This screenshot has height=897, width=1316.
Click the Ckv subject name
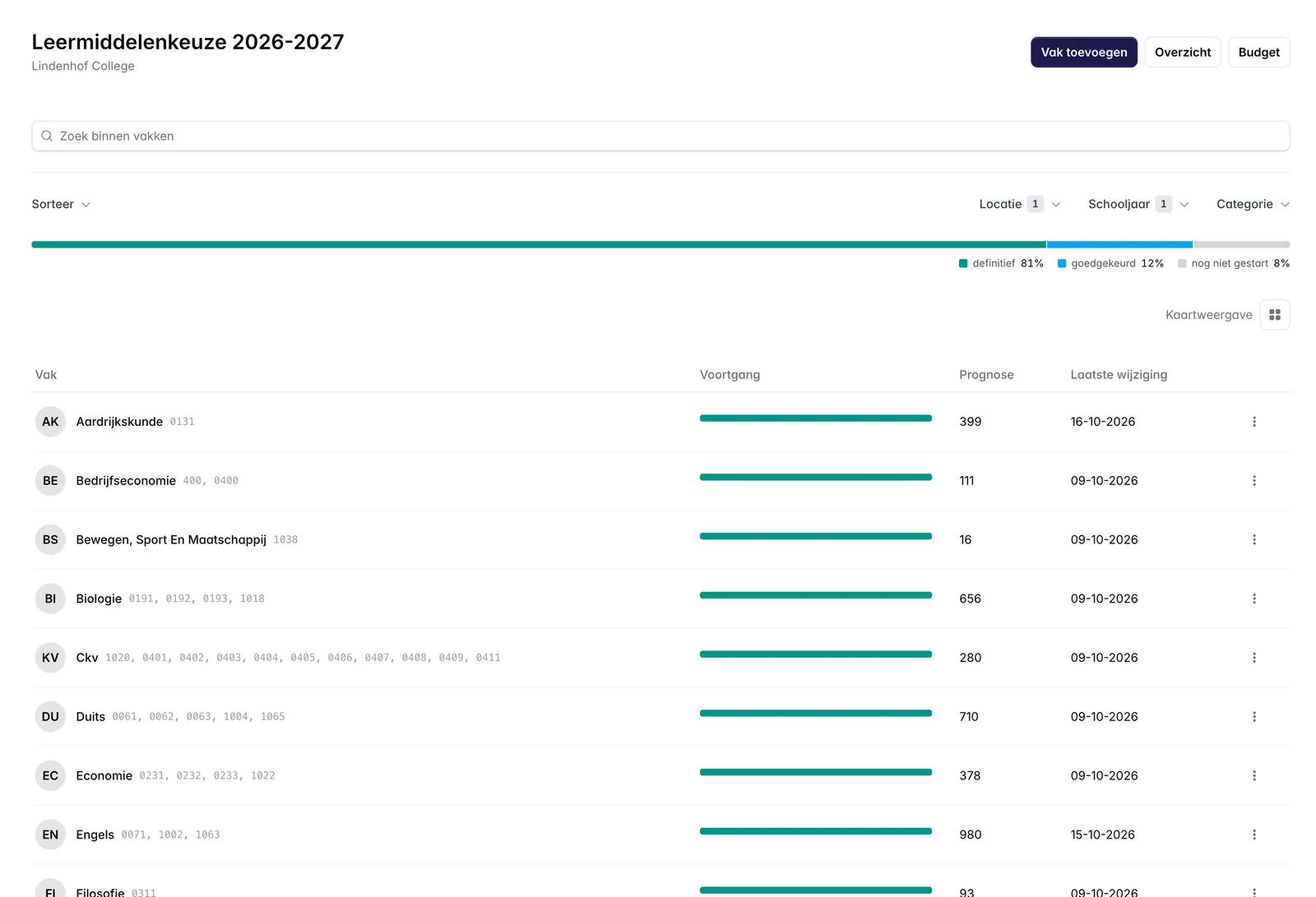[x=87, y=658]
